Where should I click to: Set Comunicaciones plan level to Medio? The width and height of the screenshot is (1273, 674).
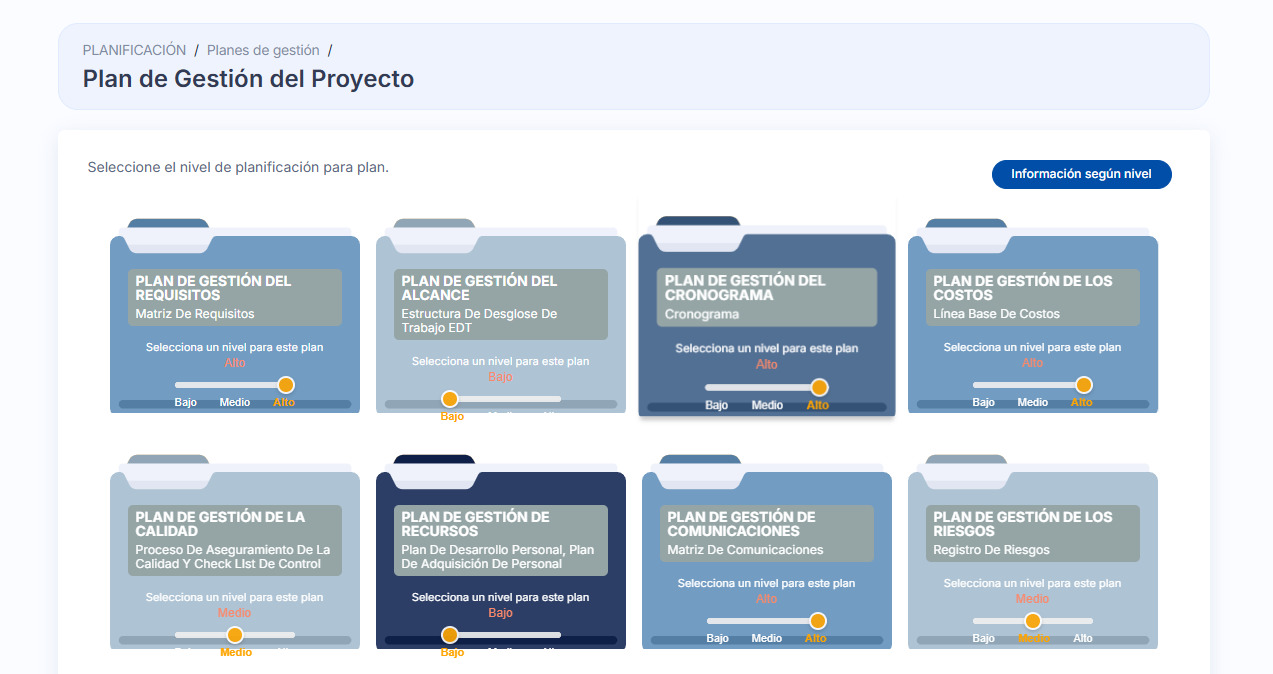point(767,638)
